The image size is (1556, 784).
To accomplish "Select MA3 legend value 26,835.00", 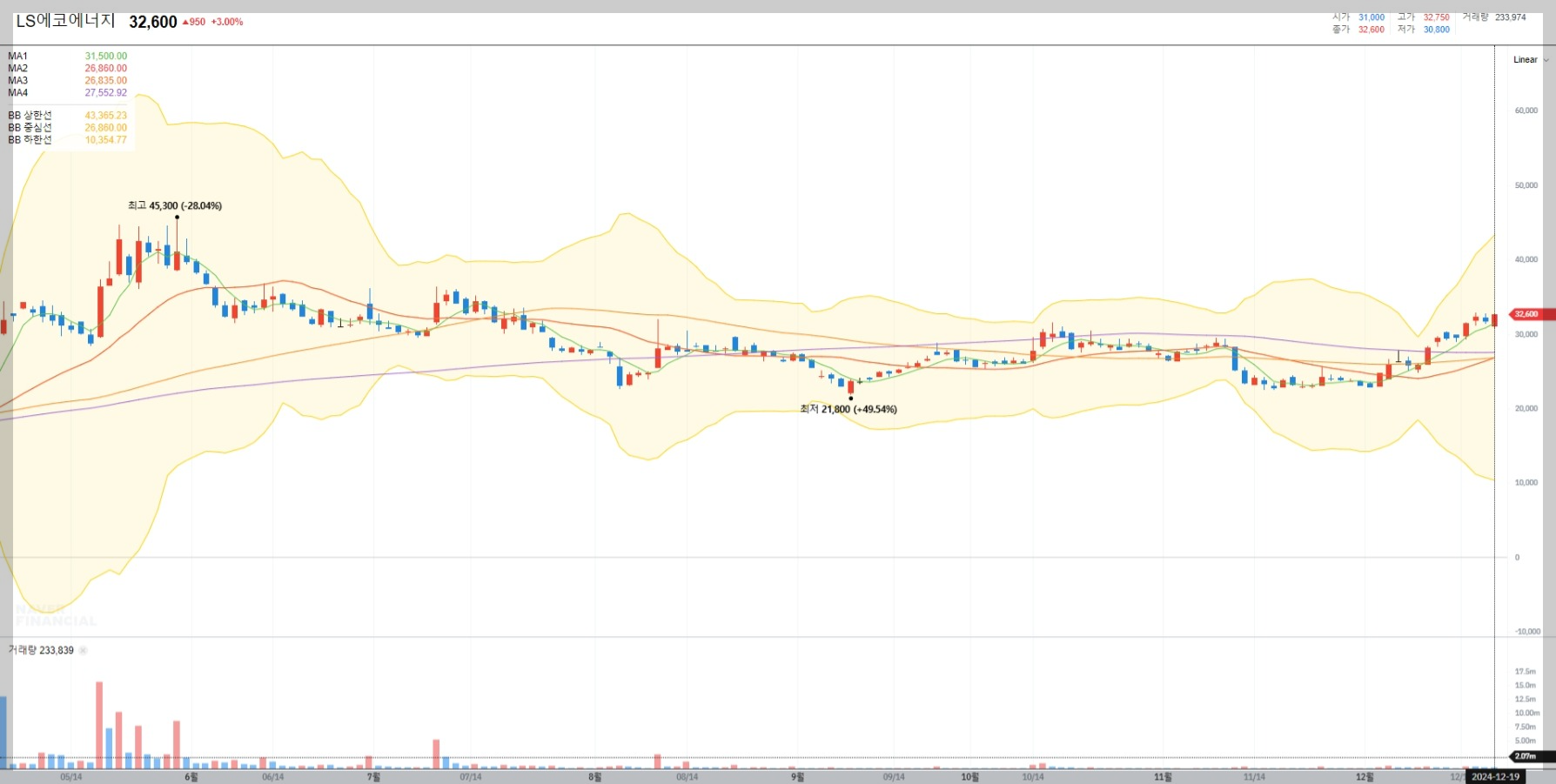I will coord(105,80).
